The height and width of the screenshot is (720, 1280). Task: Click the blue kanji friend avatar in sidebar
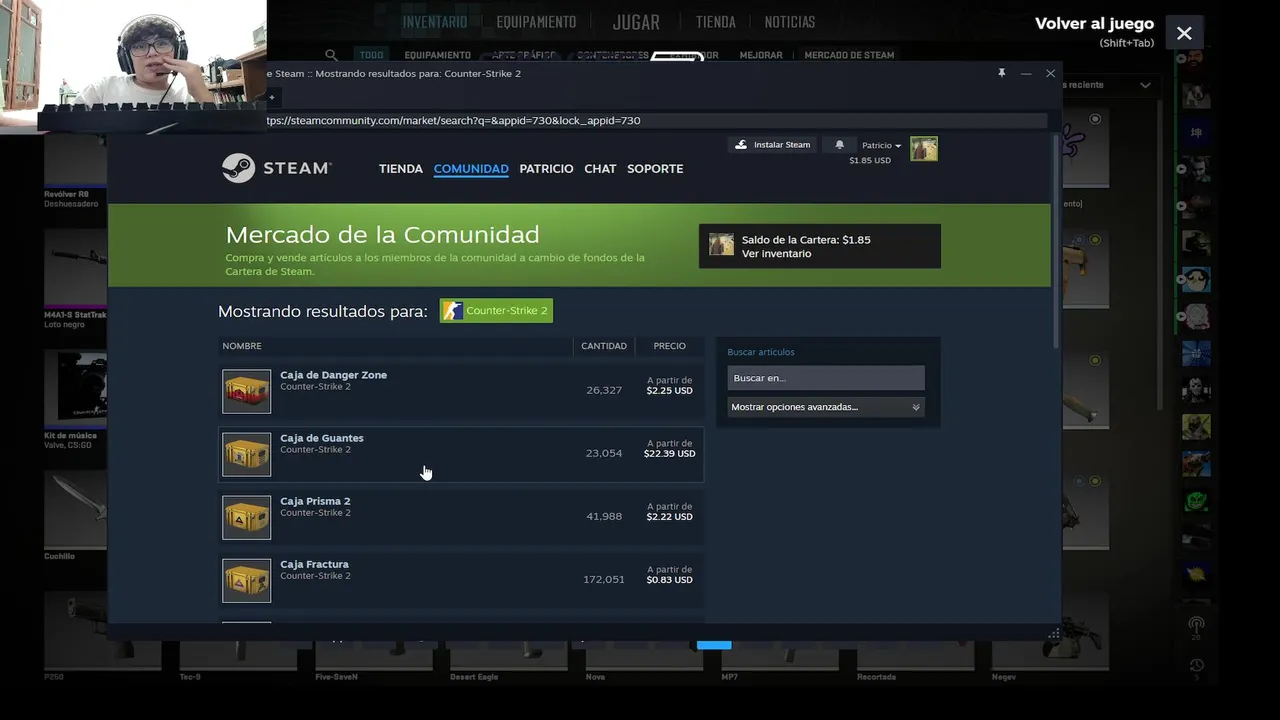[x=1196, y=133]
